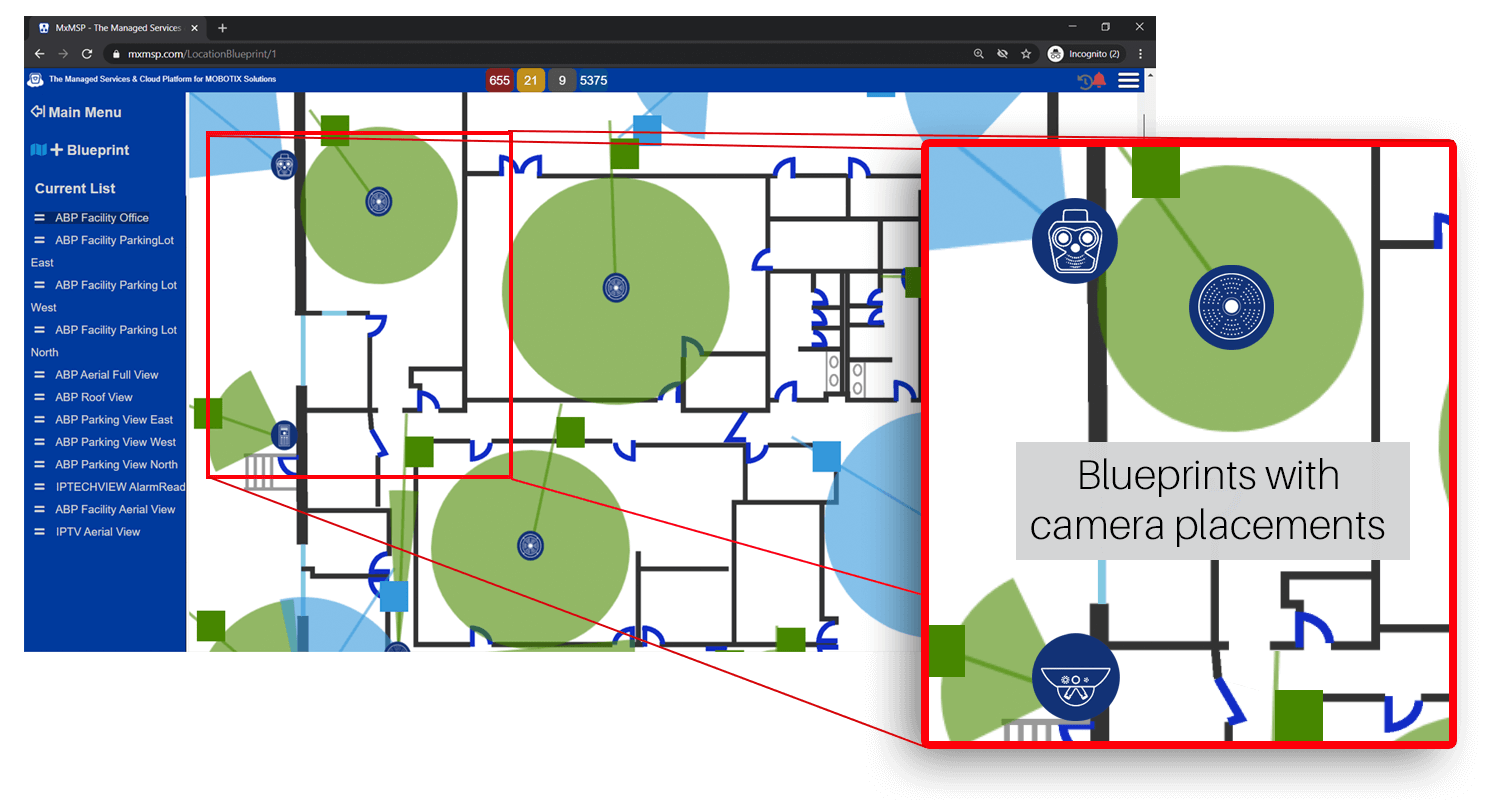This screenshot has height=800, width=1500.
Task: Open the hamburger menu in the MxMSP header
Action: 1128,80
